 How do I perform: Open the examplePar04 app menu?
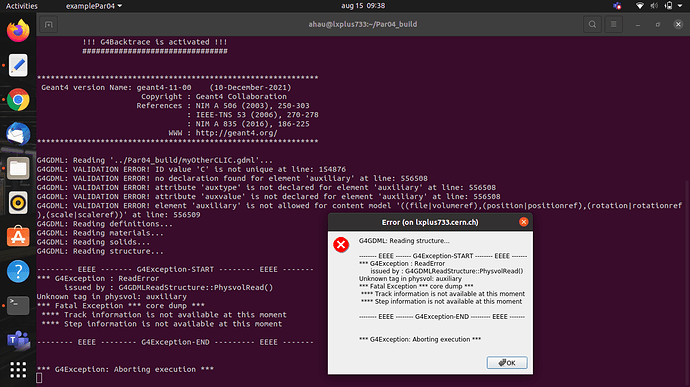tap(94, 6)
